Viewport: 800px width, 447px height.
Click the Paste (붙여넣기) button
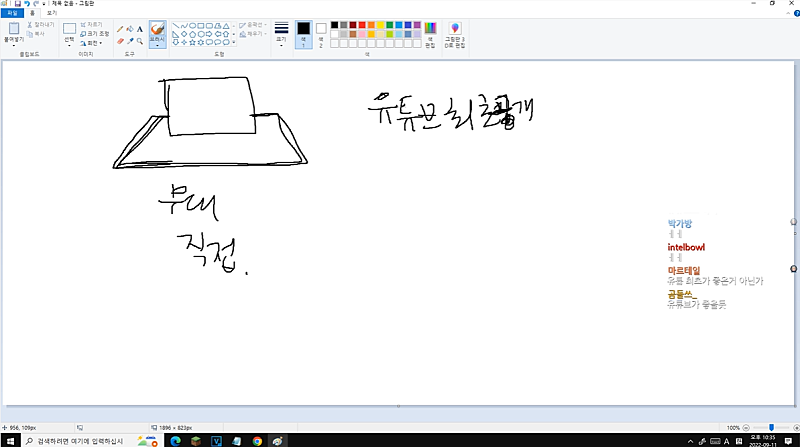tap(14, 33)
